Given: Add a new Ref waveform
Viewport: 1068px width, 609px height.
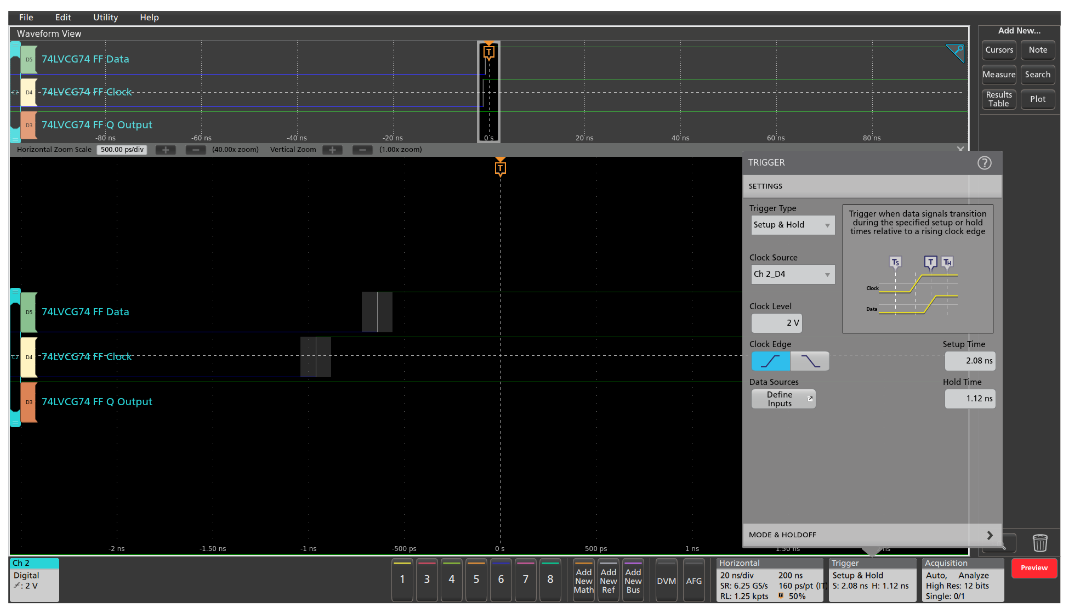Looking at the screenshot, I should click(608, 578).
